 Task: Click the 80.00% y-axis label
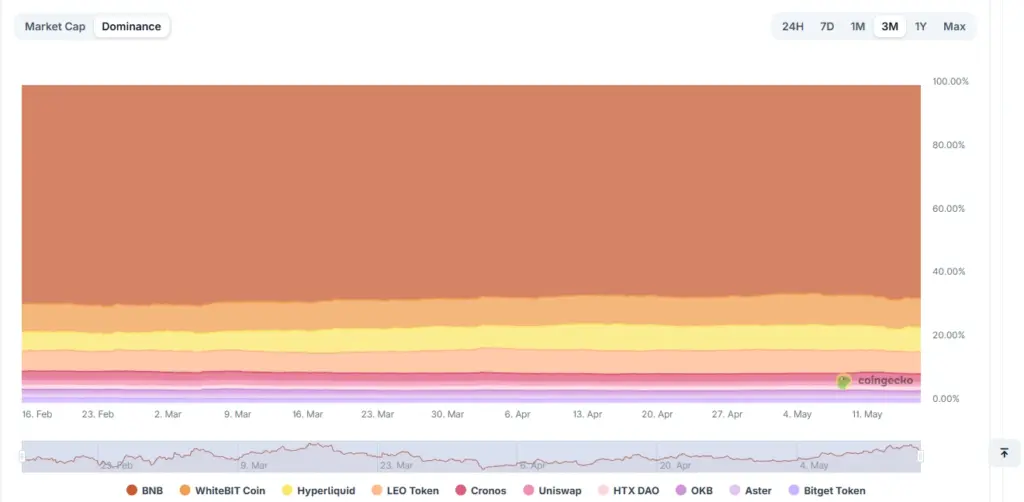949,145
